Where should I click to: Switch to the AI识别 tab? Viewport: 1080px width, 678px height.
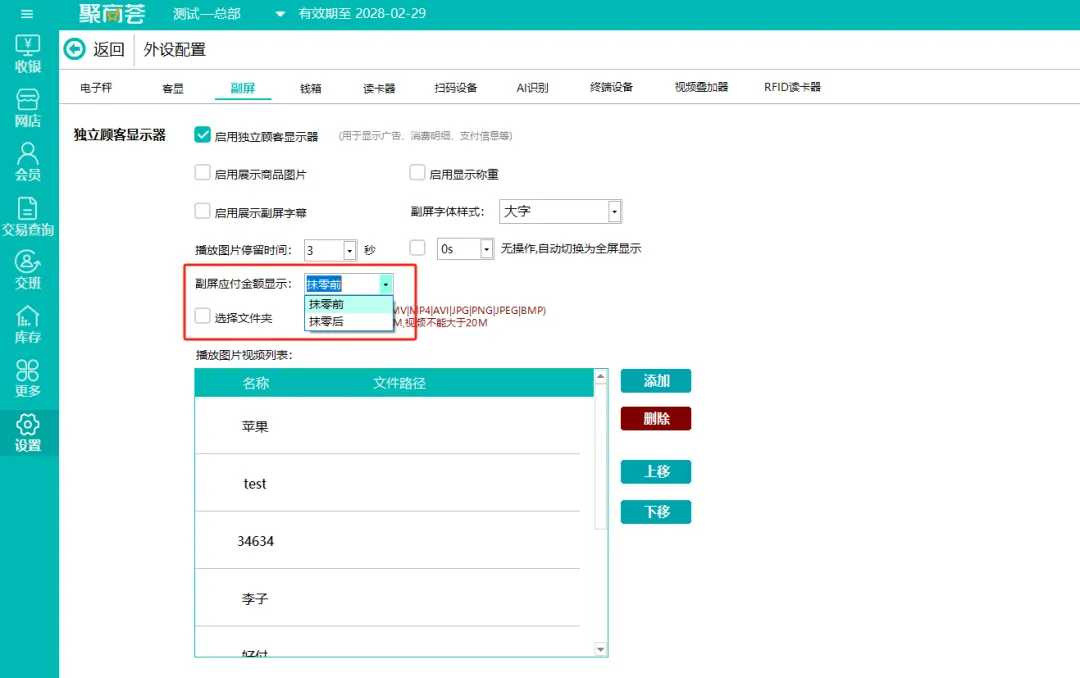[x=532, y=88]
